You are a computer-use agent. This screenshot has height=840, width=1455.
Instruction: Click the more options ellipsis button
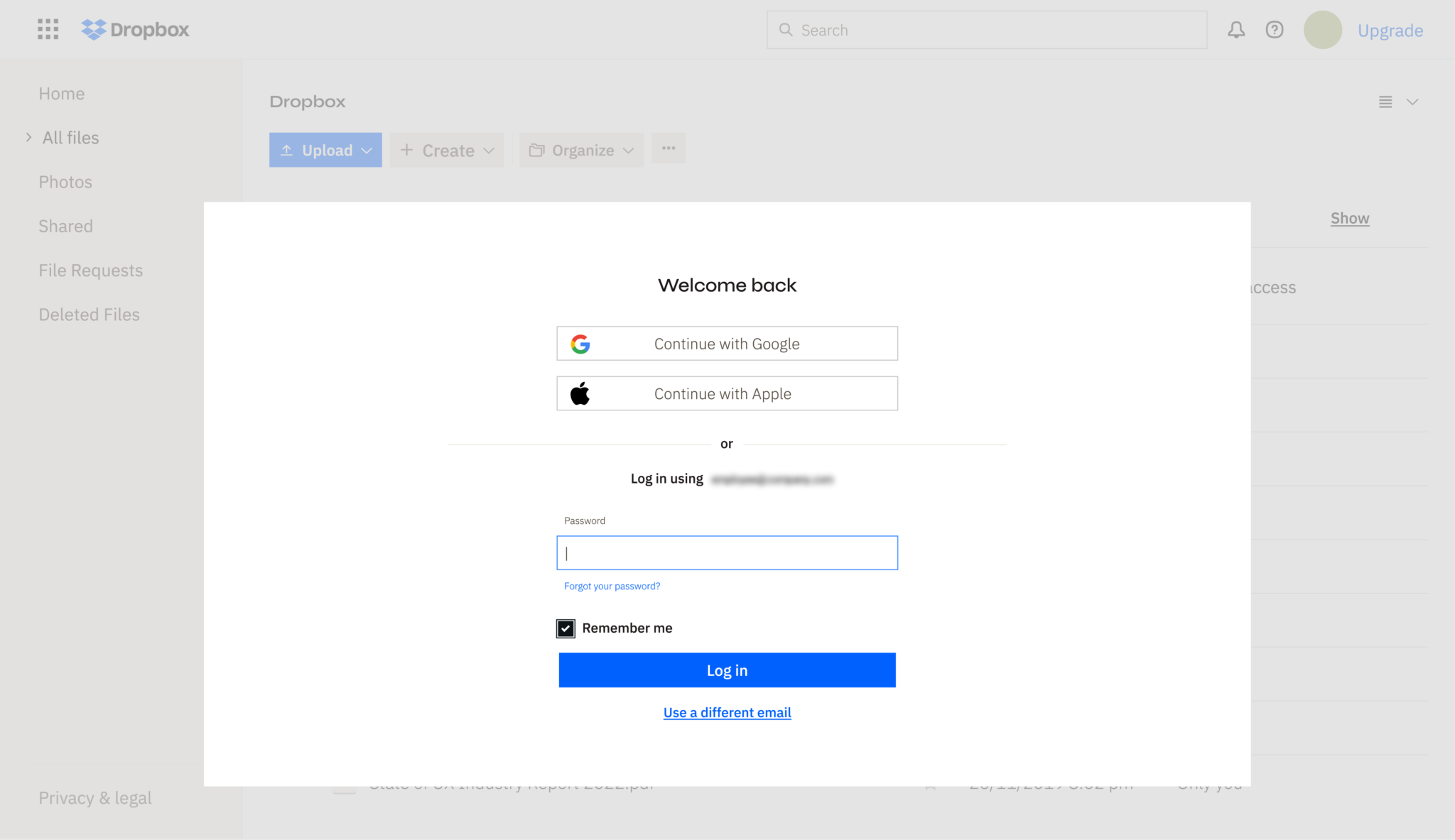pos(669,148)
